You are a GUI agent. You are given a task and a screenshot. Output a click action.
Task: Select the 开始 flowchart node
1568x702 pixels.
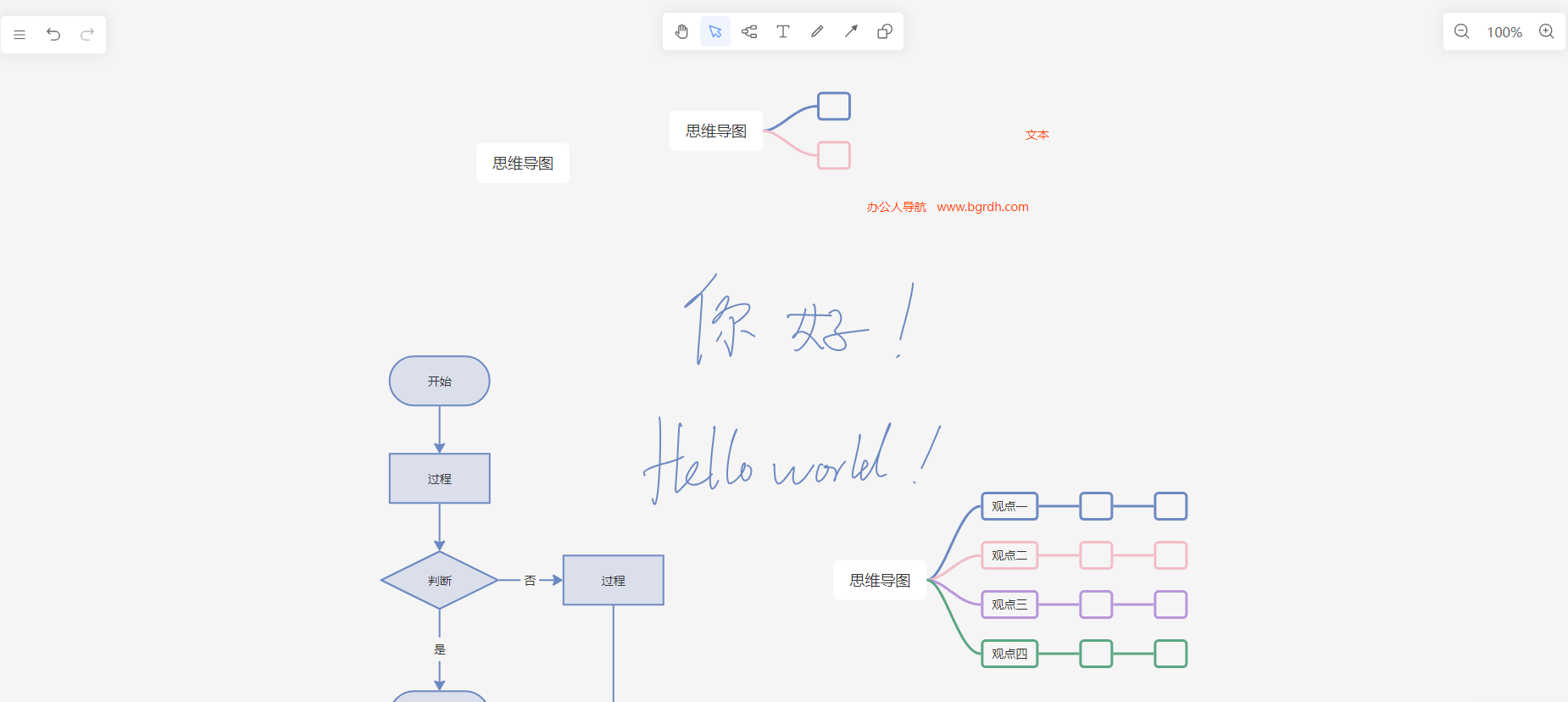point(440,381)
